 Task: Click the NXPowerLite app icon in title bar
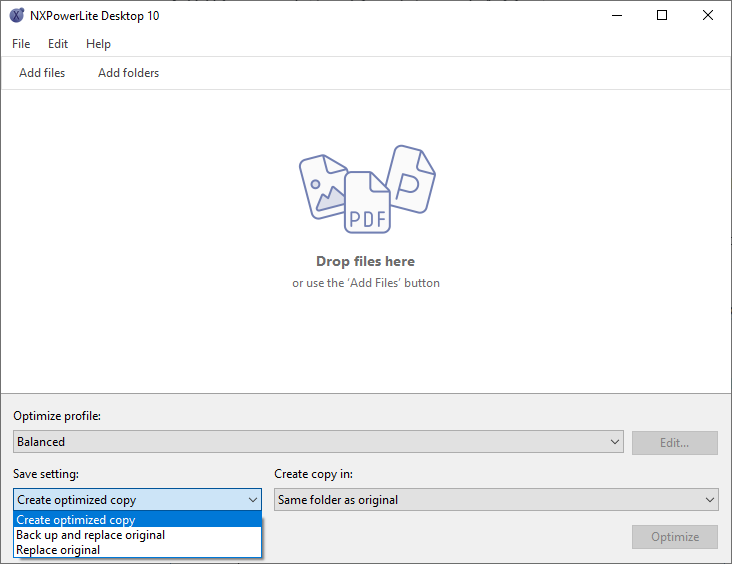tap(16, 15)
